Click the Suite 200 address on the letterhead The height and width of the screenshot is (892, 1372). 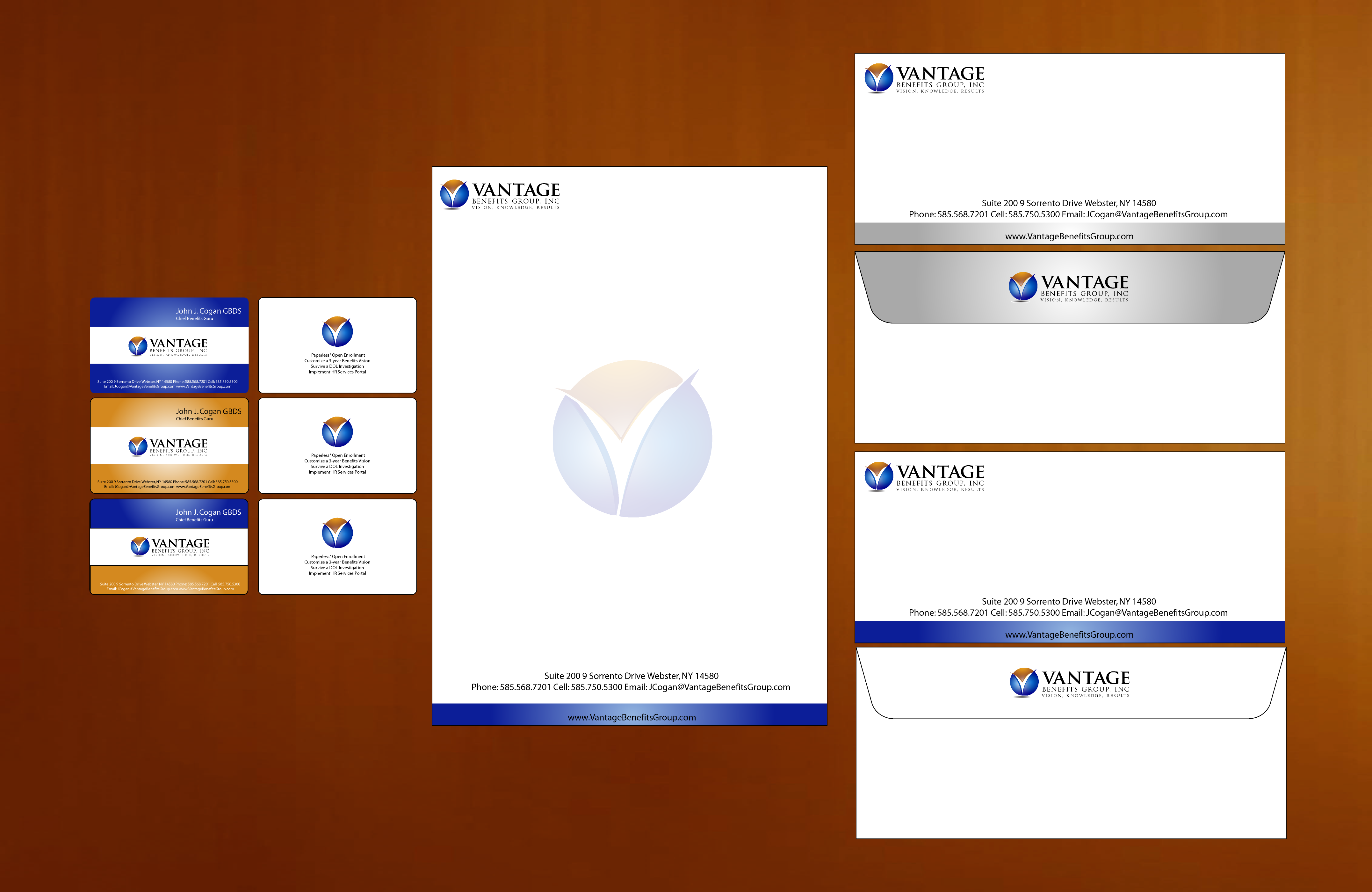coord(631,676)
